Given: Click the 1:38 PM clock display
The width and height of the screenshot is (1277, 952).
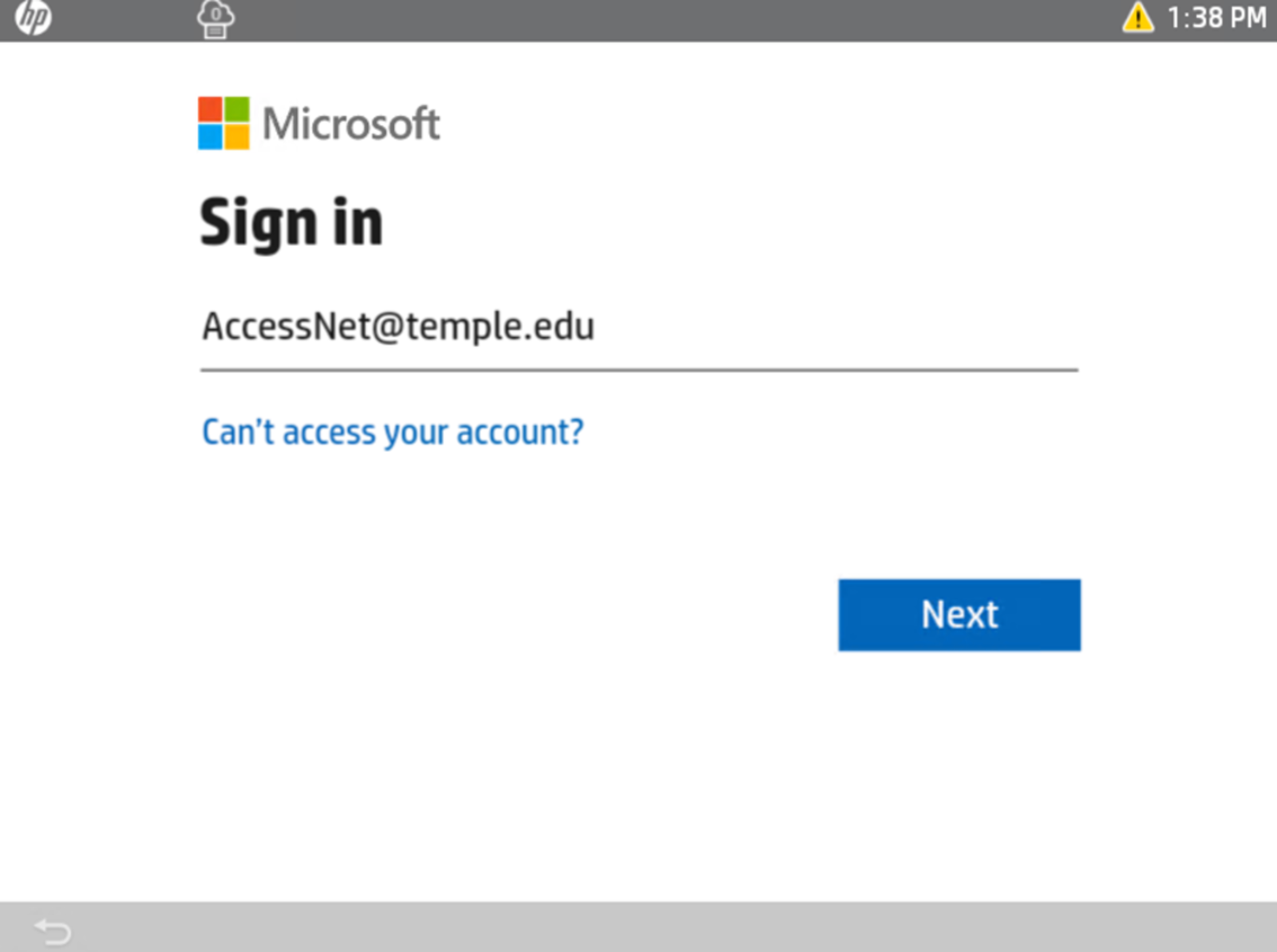Looking at the screenshot, I should coord(1216,18).
